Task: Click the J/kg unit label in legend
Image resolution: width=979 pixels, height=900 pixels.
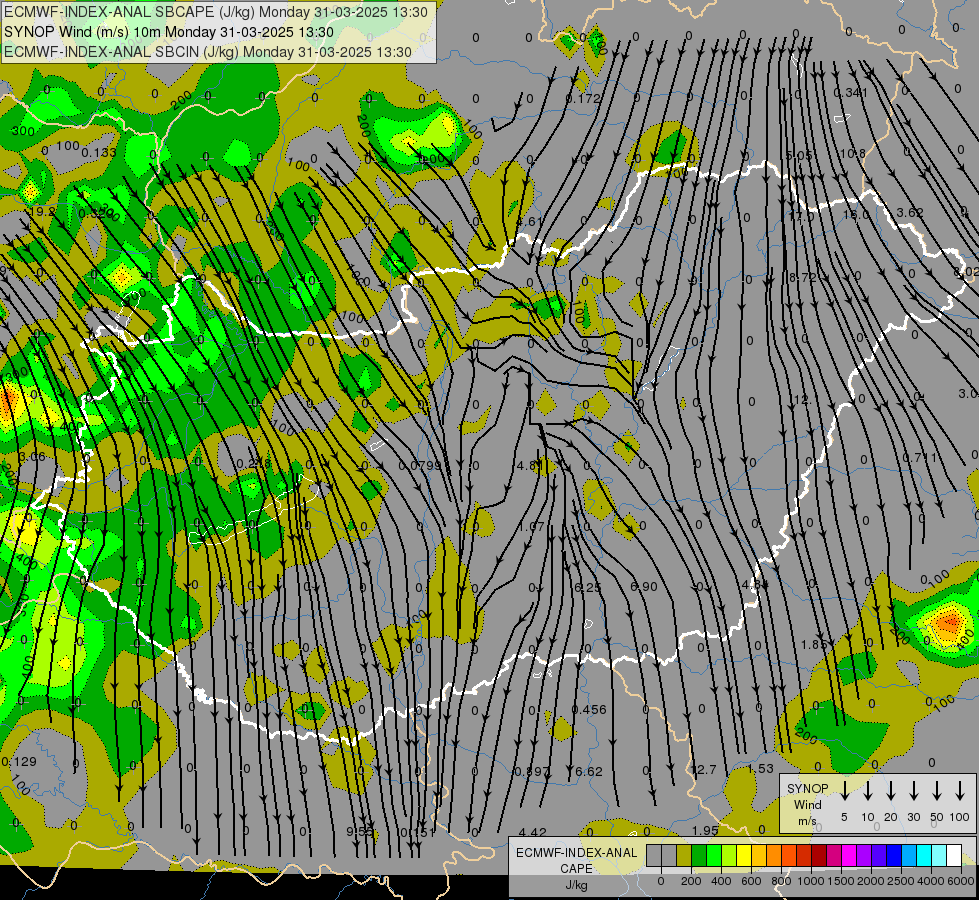Action: pos(576,885)
